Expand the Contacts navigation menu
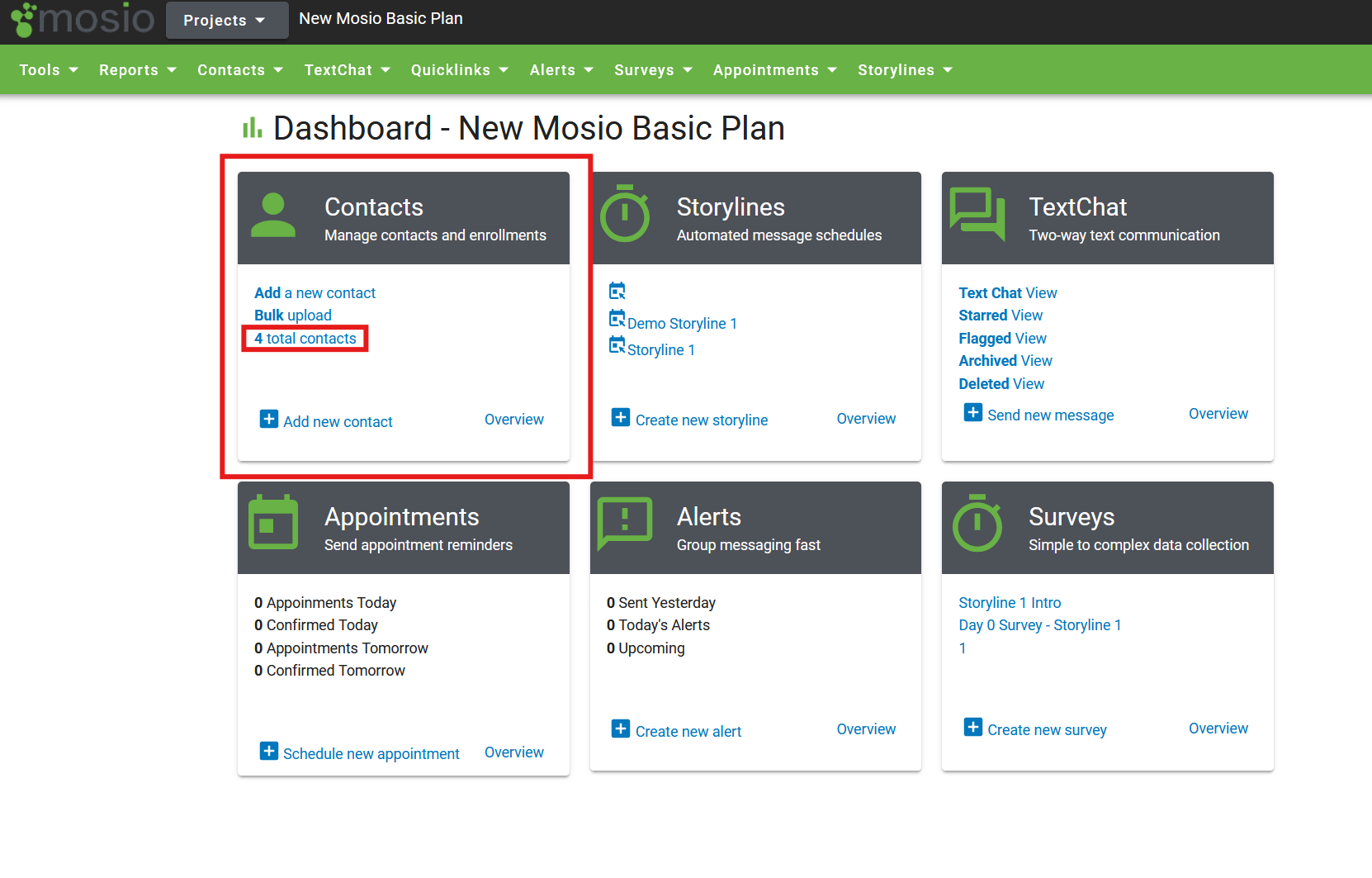The width and height of the screenshot is (1372, 878). [240, 70]
